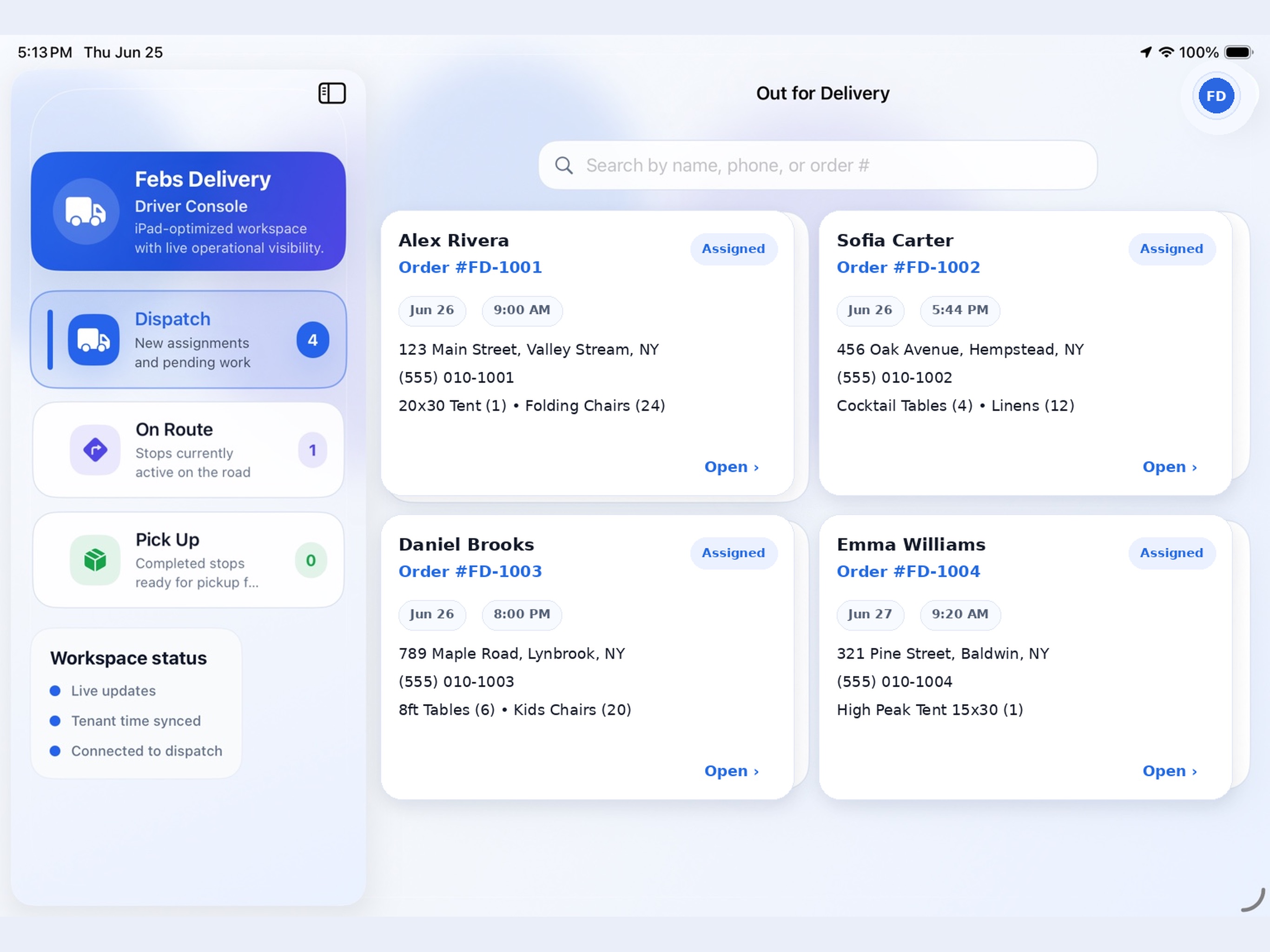The image size is (1270, 952).
Task: Open the FD profile avatar
Action: tap(1216, 96)
